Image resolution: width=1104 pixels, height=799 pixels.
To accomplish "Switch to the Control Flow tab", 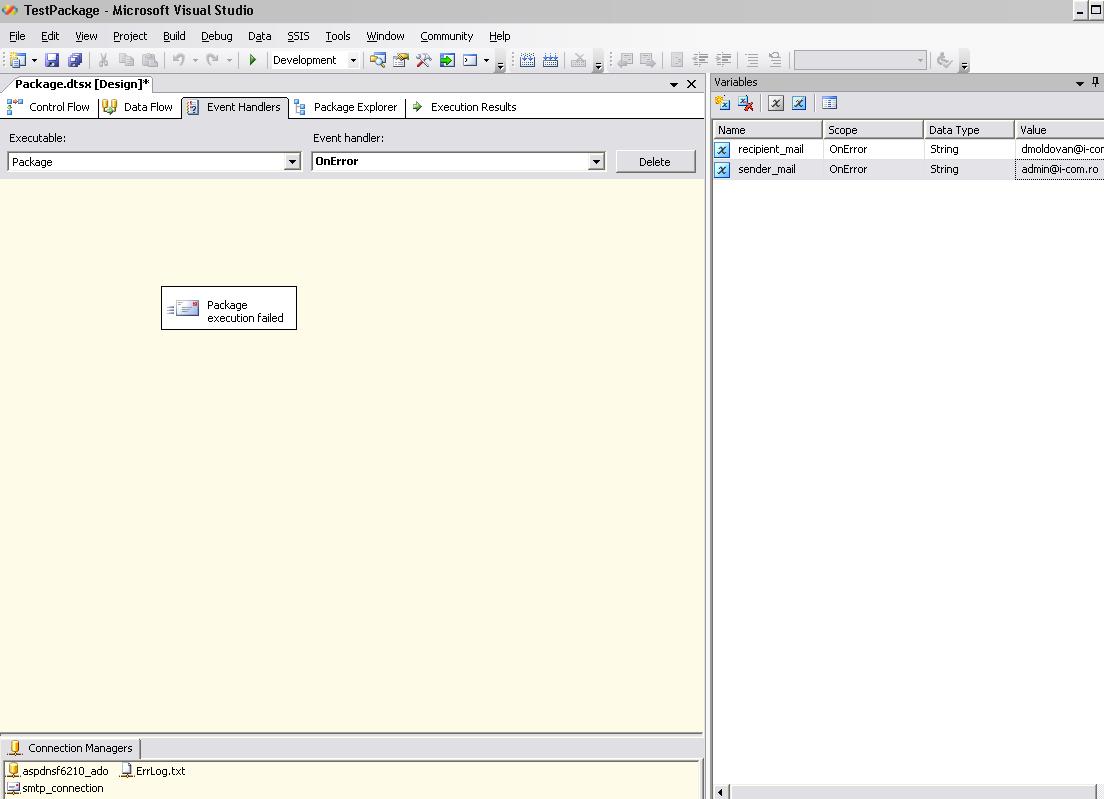I will [x=49, y=107].
